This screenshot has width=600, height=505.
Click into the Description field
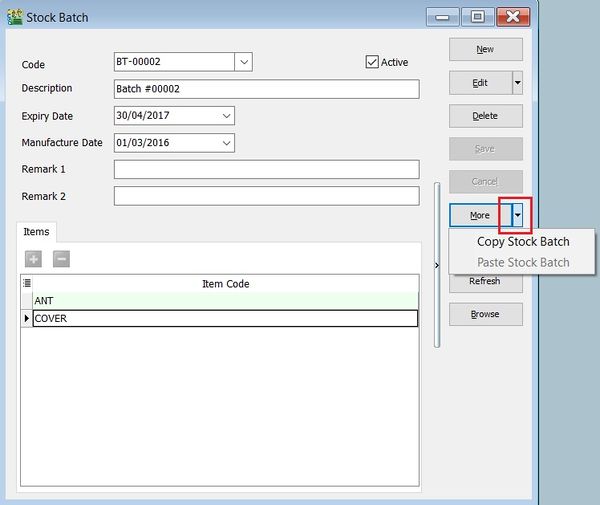(x=266, y=89)
